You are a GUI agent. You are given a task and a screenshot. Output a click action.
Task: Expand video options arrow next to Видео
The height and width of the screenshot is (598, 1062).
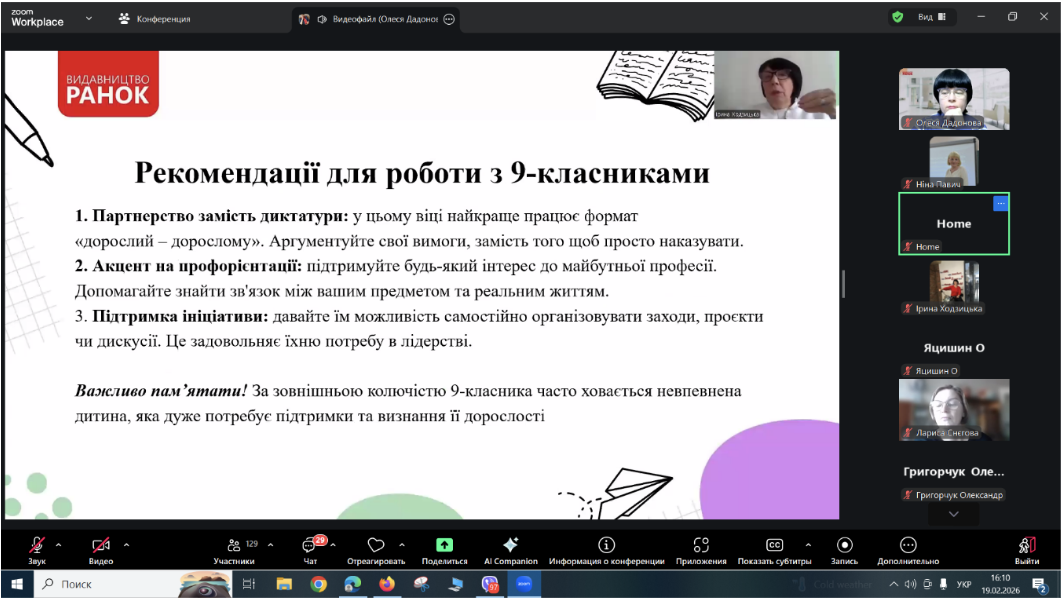127,544
